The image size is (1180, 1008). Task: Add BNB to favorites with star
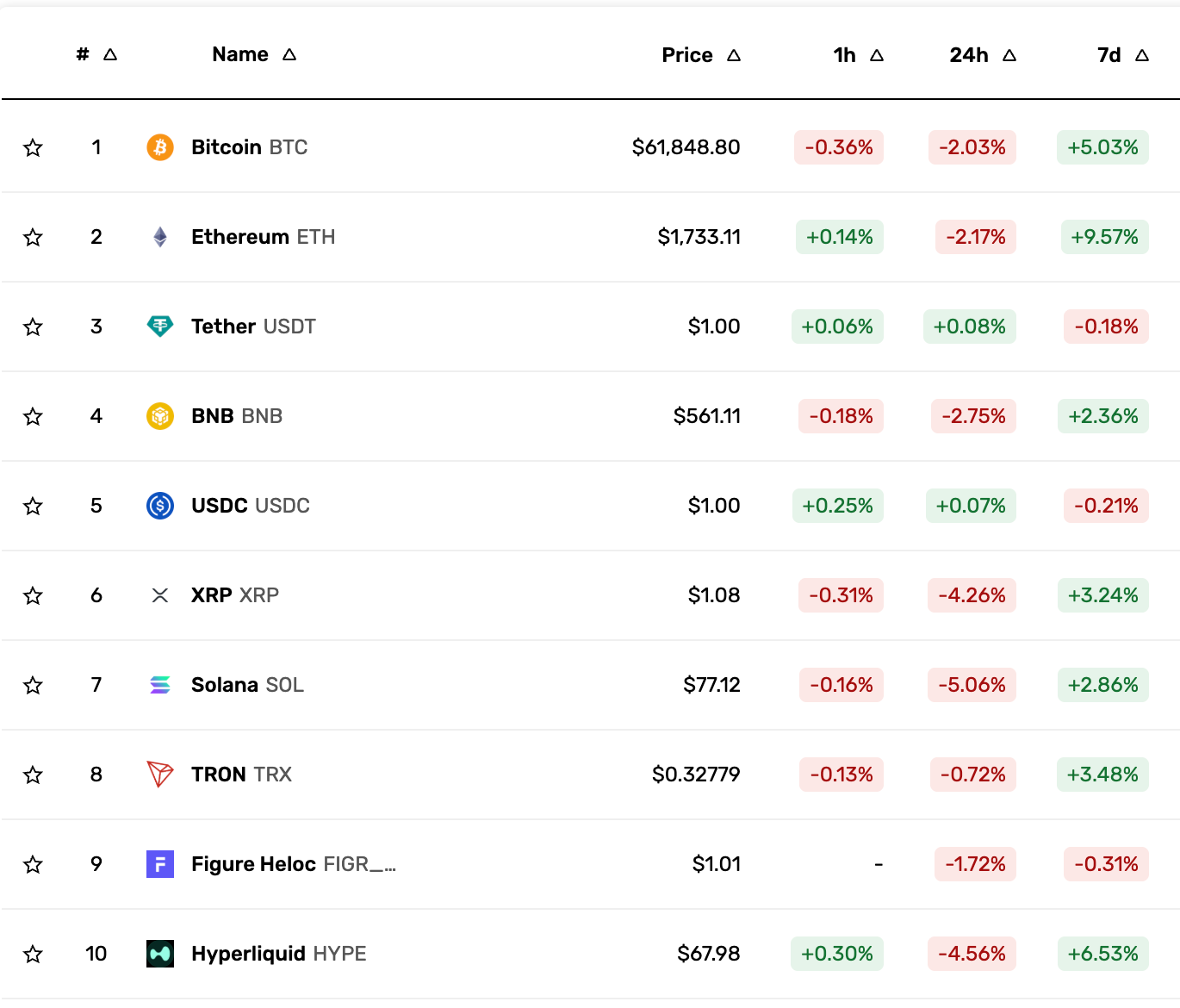[x=33, y=416]
